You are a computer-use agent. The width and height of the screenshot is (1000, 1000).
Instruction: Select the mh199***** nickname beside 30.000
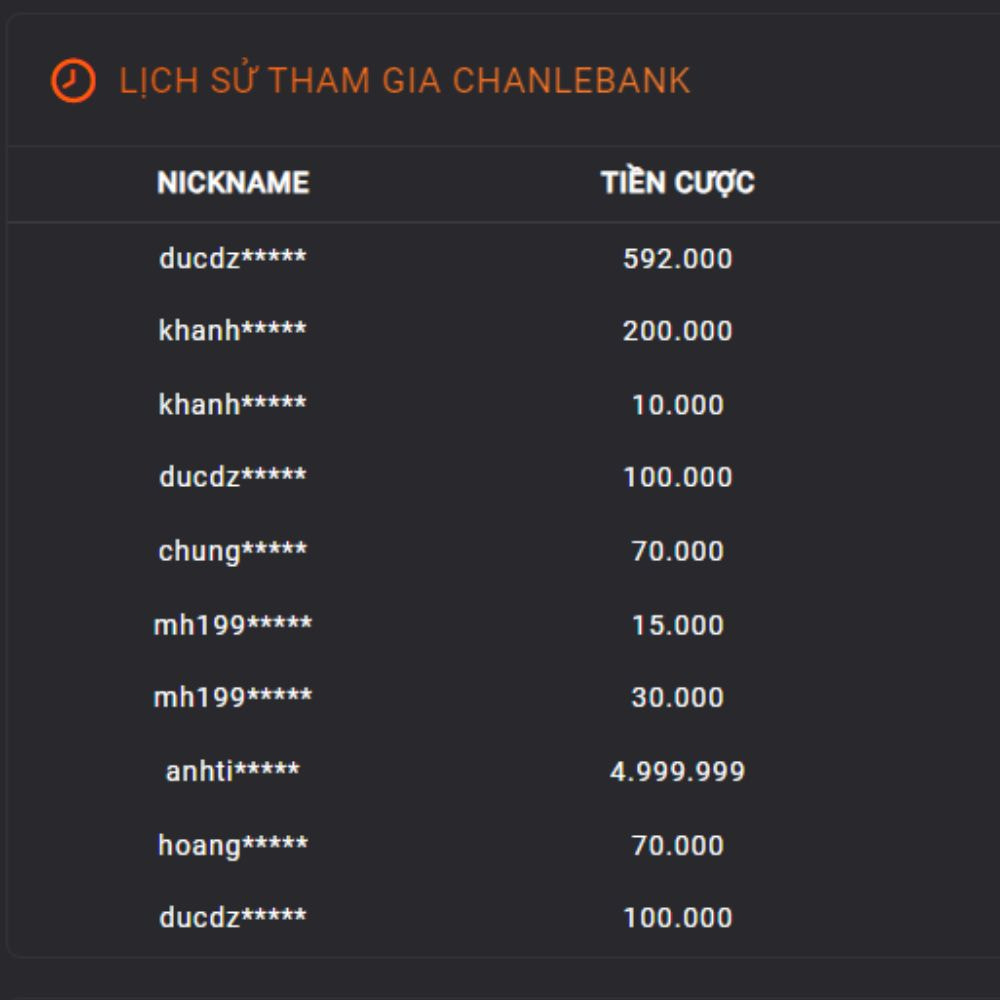tap(233, 697)
